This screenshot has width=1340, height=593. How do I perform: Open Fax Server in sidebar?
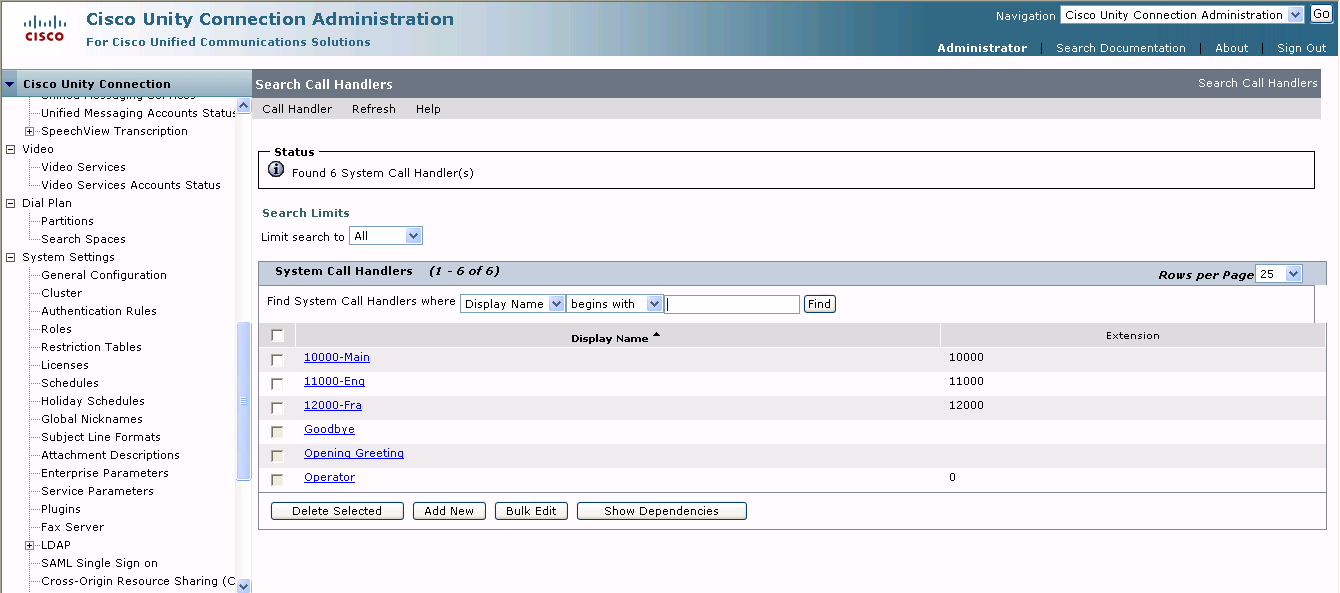coord(72,527)
